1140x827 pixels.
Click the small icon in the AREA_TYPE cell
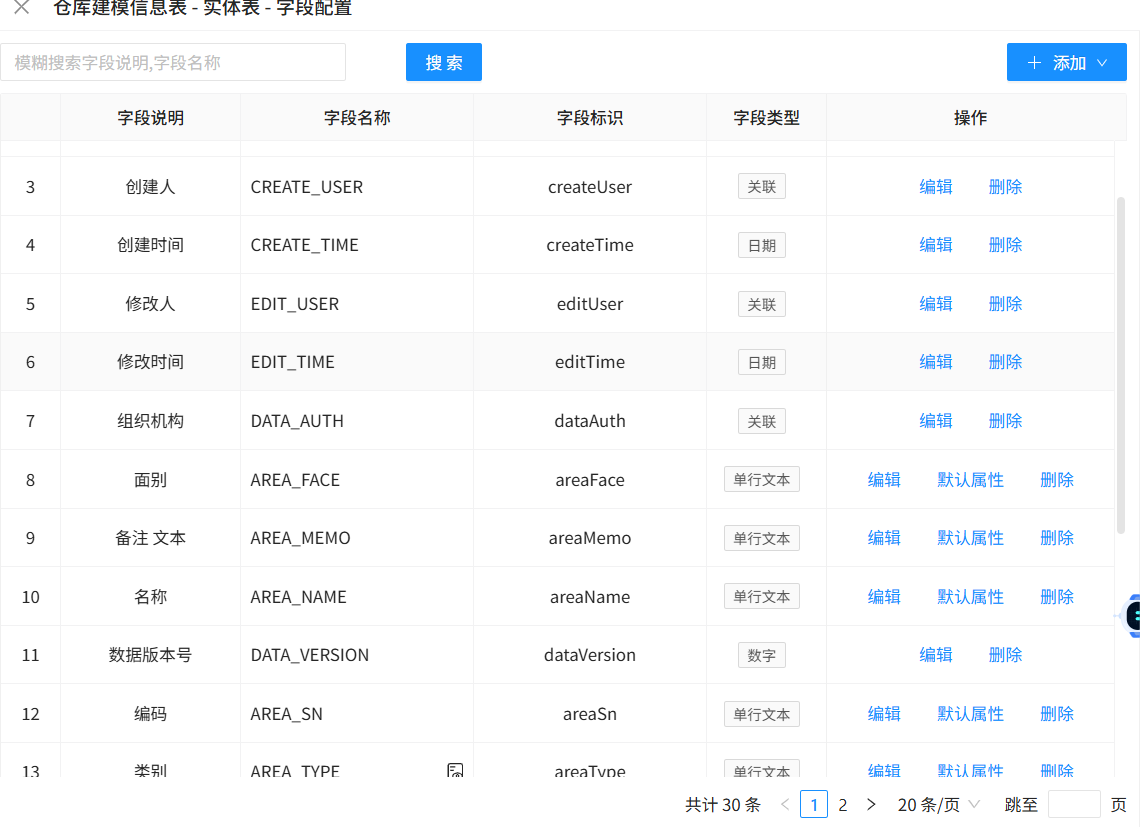click(x=455, y=770)
